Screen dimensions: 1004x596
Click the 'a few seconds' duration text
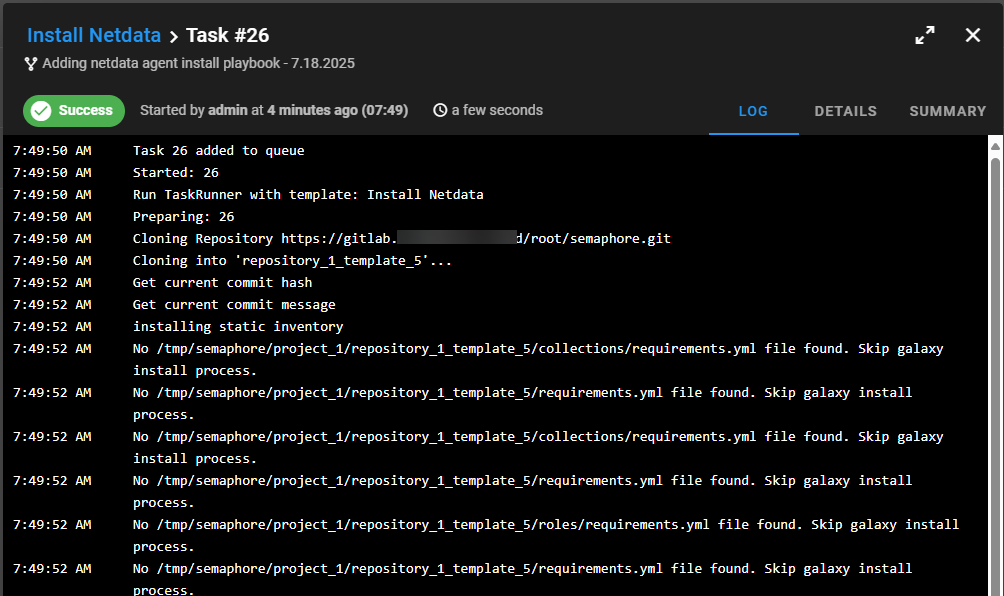[x=497, y=111]
